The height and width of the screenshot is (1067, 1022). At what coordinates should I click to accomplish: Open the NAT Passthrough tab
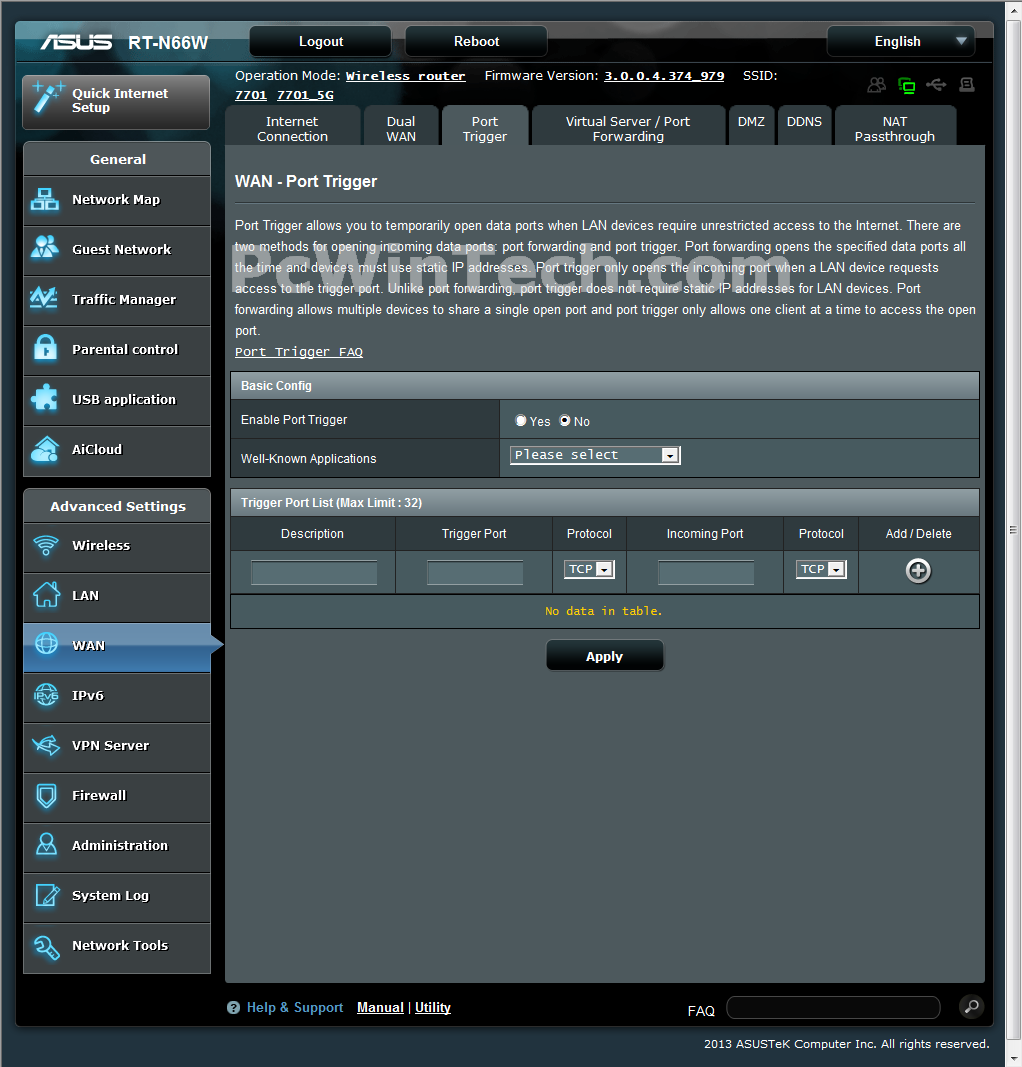pos(895,127)
